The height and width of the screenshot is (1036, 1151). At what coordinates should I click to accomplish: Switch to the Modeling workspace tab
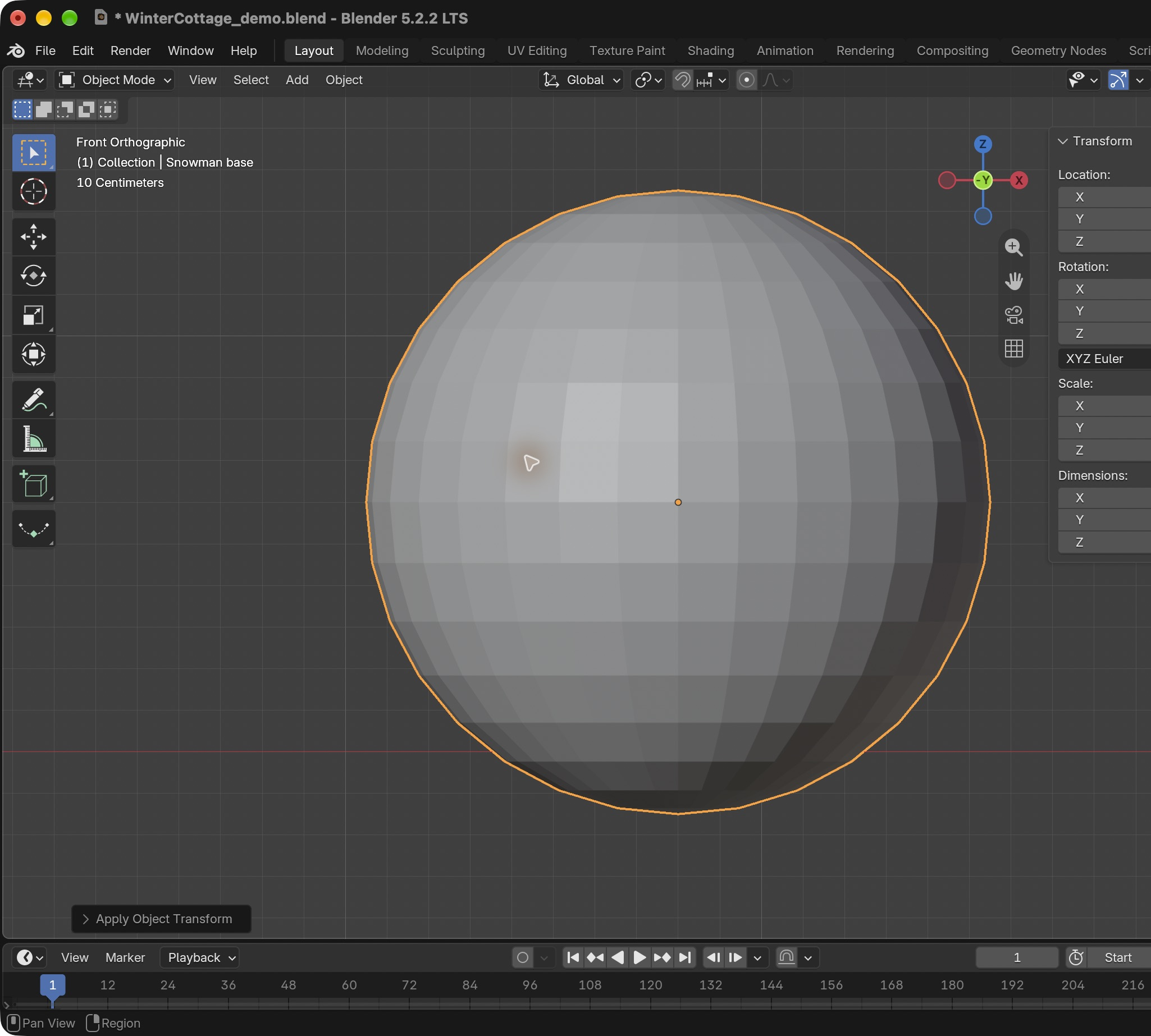382,50
